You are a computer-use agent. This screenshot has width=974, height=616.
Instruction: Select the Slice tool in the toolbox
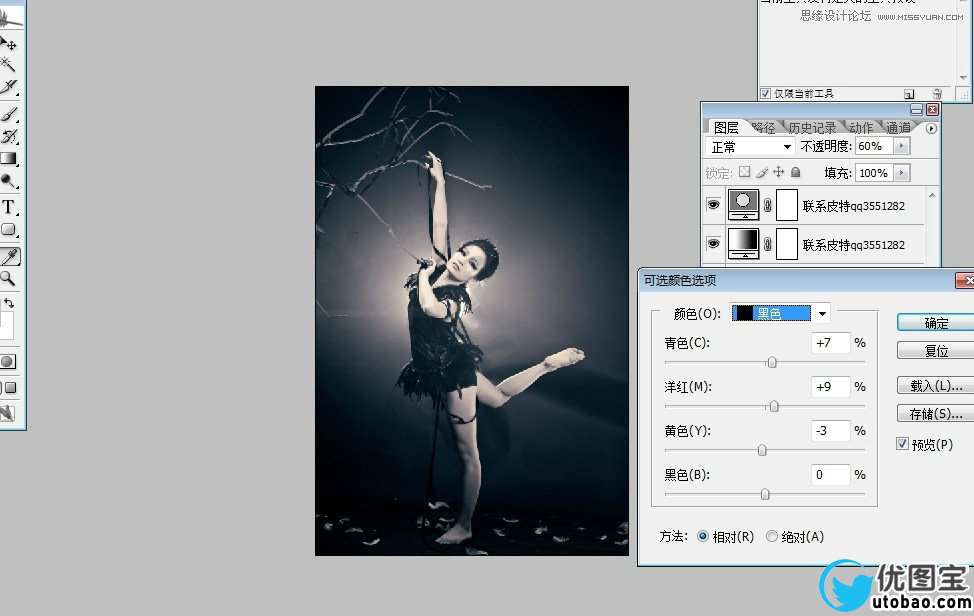tap(9, 87)
